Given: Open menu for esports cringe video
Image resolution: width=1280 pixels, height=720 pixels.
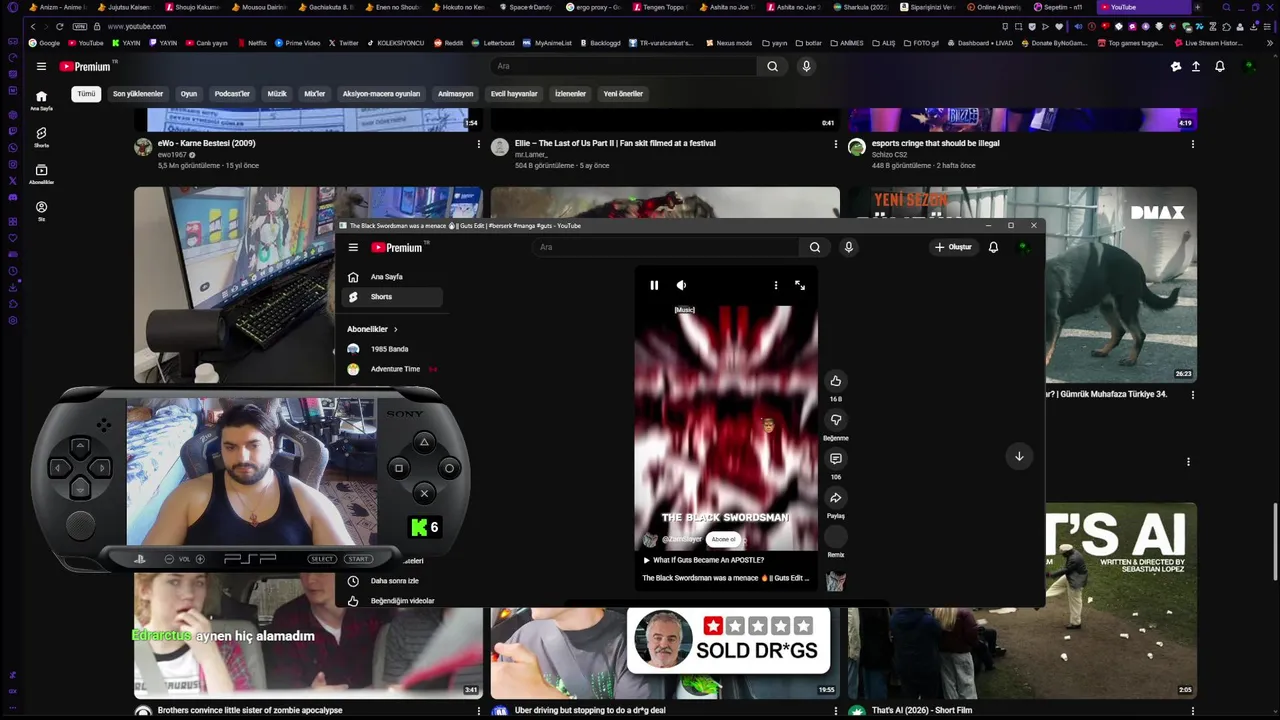Looking at the screenshot, I should (x=1192, y=144).
